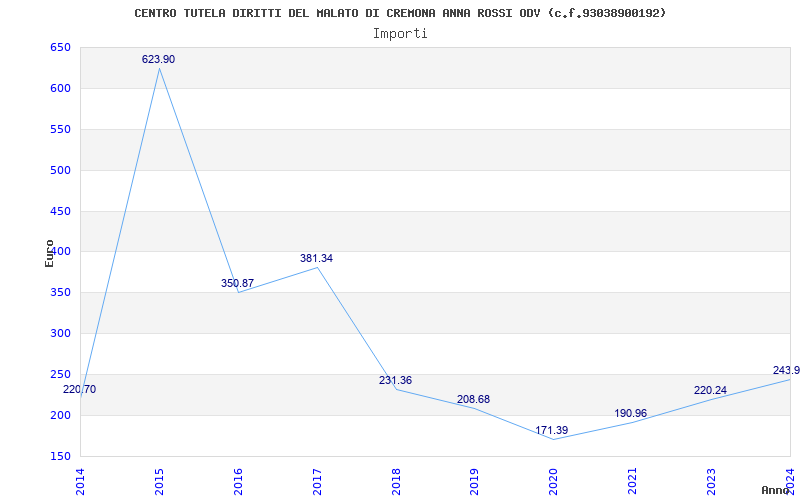Image resolution: width=800 pixels, height=500 pixels.
Task: Click the 171.39 lowest value label
Action: pyautogui.click(x=552, y=430)
